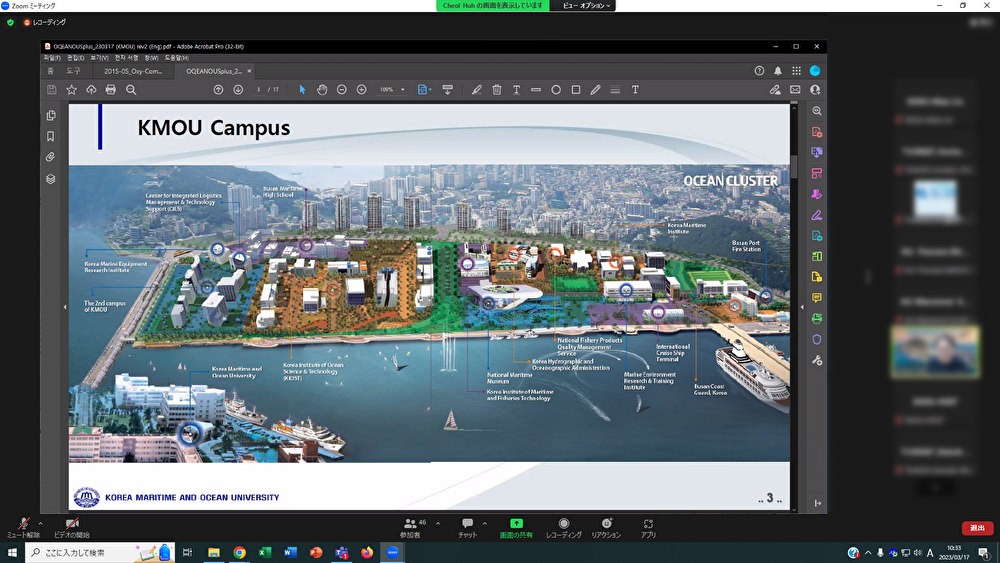Screen dimensions: 1000x563
Task: Open the Zoom chat panel
Action: 467,528
